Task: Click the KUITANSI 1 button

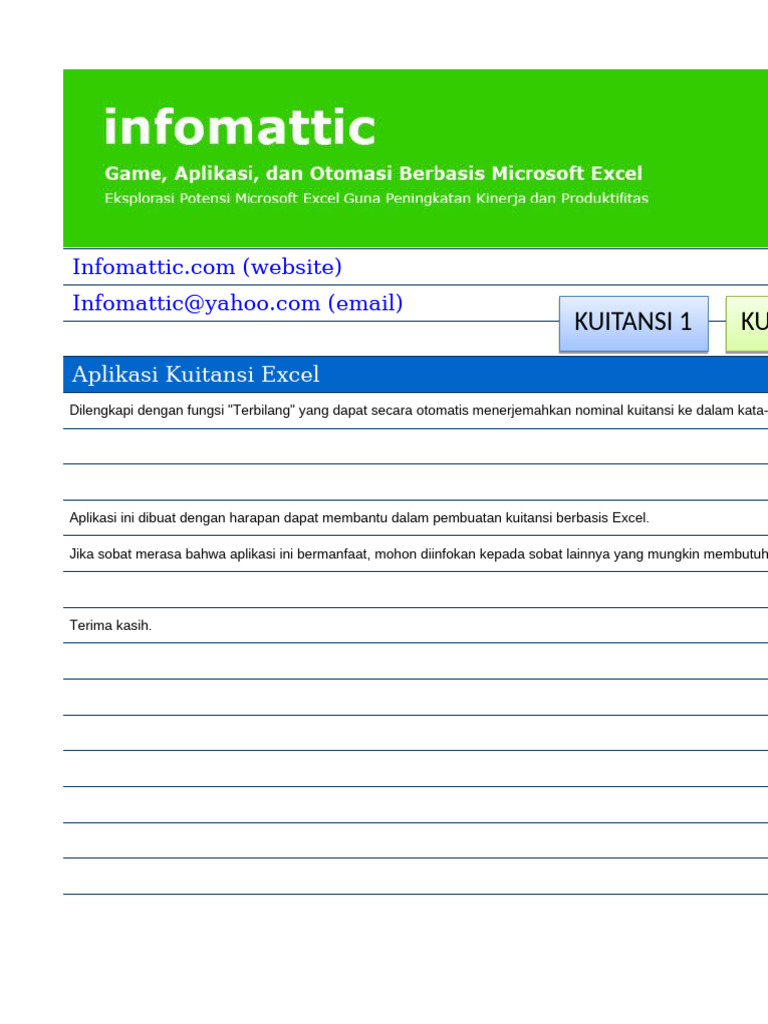Action: pyautogui.click(x=633, y=322)
